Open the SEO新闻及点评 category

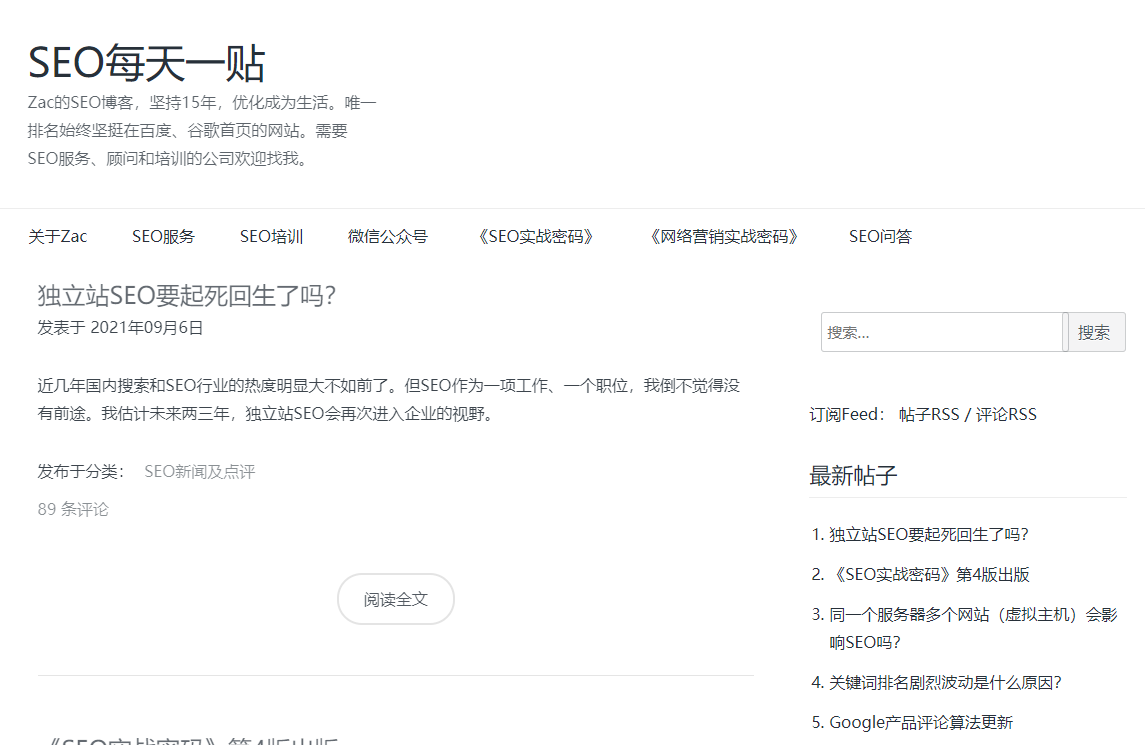pos(200,471)
